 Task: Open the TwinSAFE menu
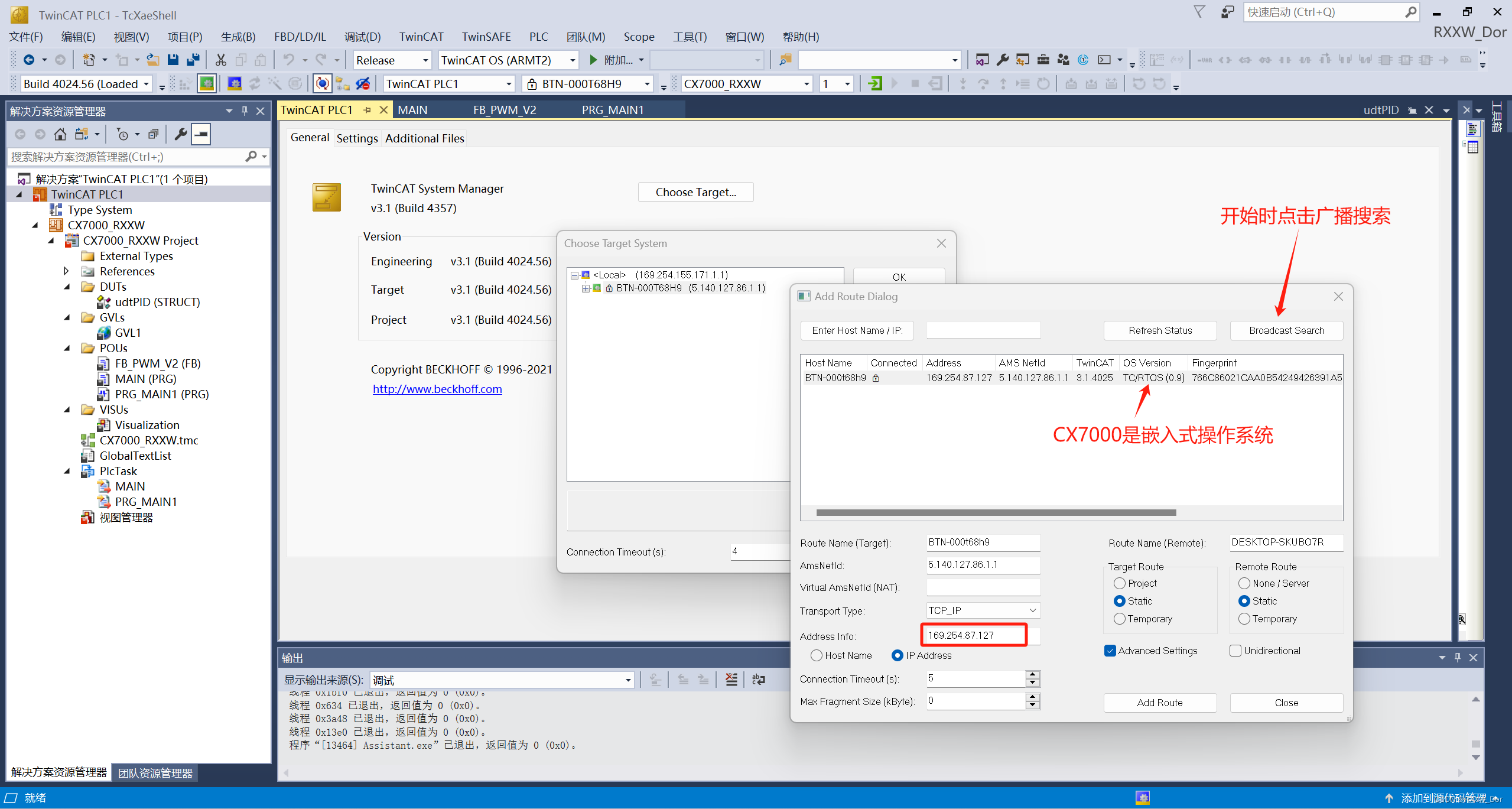pyautogui.click(x=486, y=37)
